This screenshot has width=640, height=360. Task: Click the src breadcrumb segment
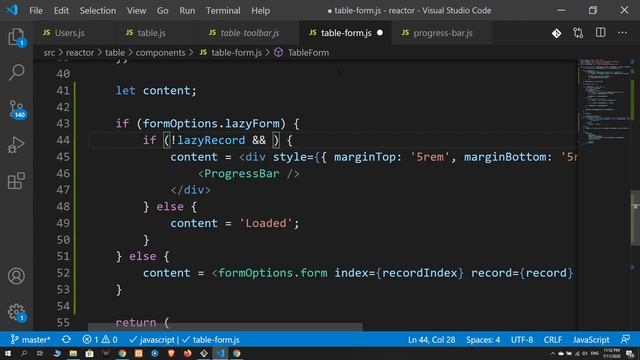pyautogui.click(x=49, y=53)
